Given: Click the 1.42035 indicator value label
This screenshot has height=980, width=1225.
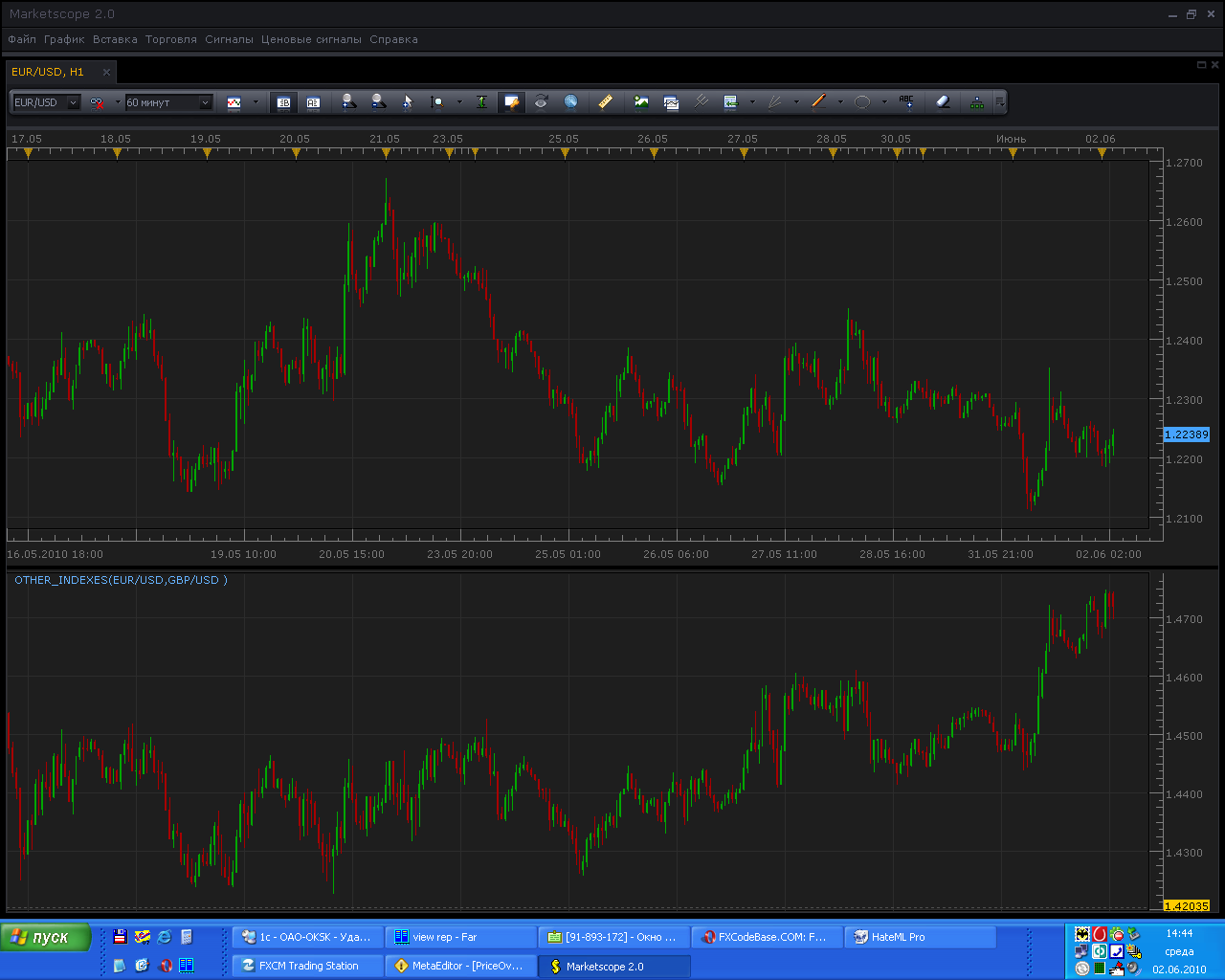Looking at the screenshot, I should pyautogui.click(x=1187, y=905).
